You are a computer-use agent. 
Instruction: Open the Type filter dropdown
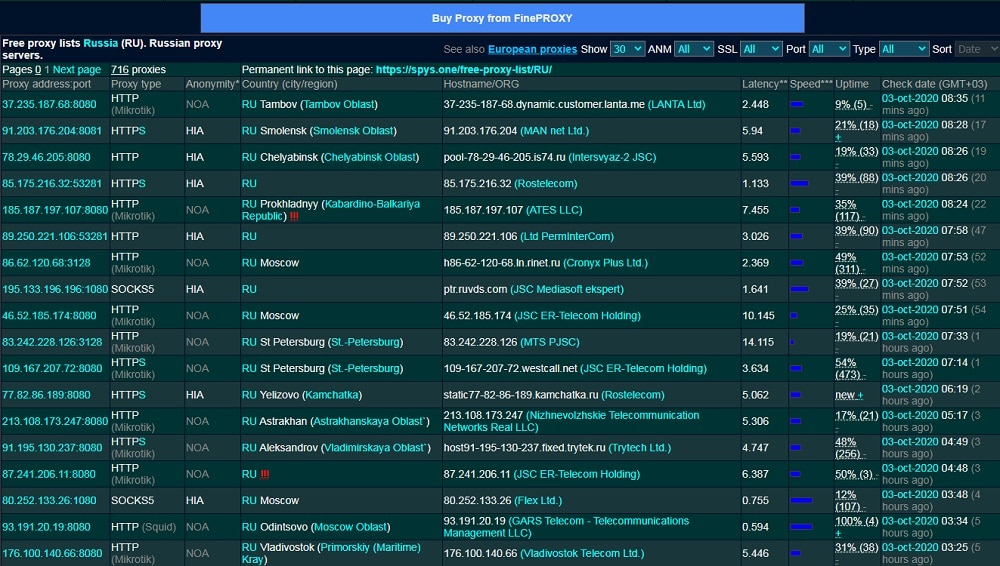[x=904, y=49]
